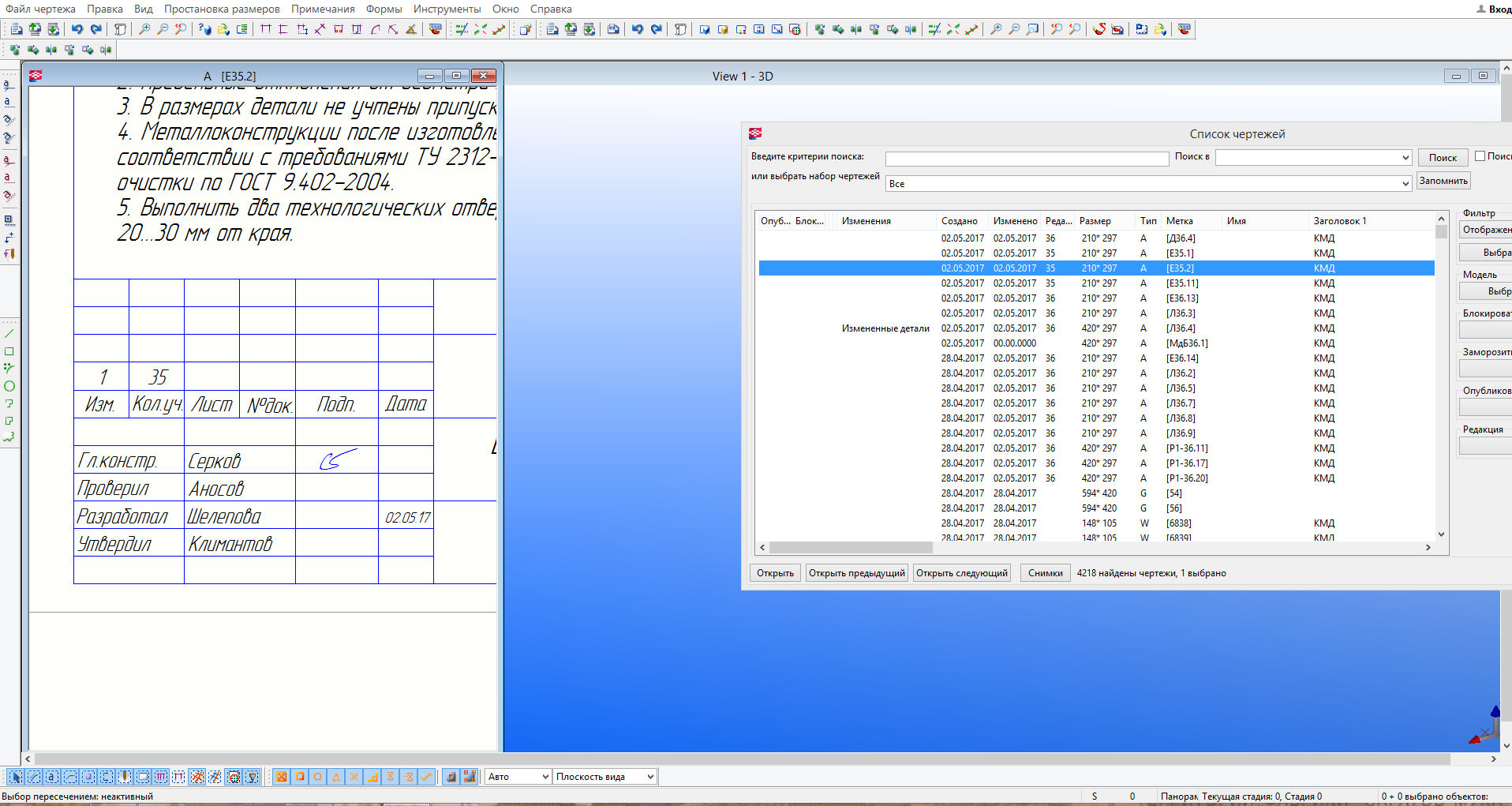
Task: Click the Снимки button
Action: pyautogui.click(x=1045, y=573)
